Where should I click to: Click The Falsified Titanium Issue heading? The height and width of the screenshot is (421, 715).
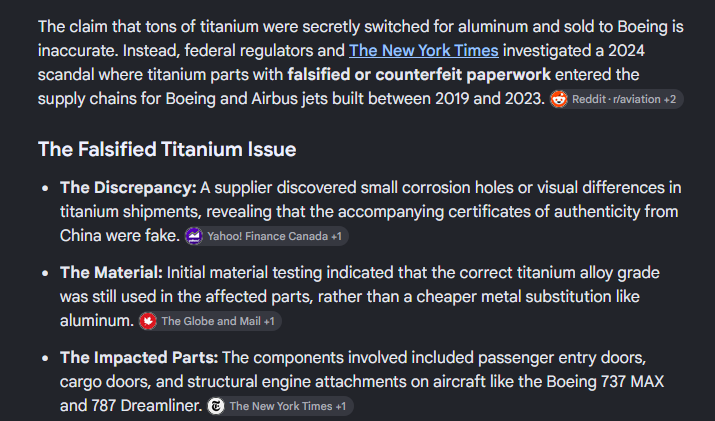click(x=167, y=149)
